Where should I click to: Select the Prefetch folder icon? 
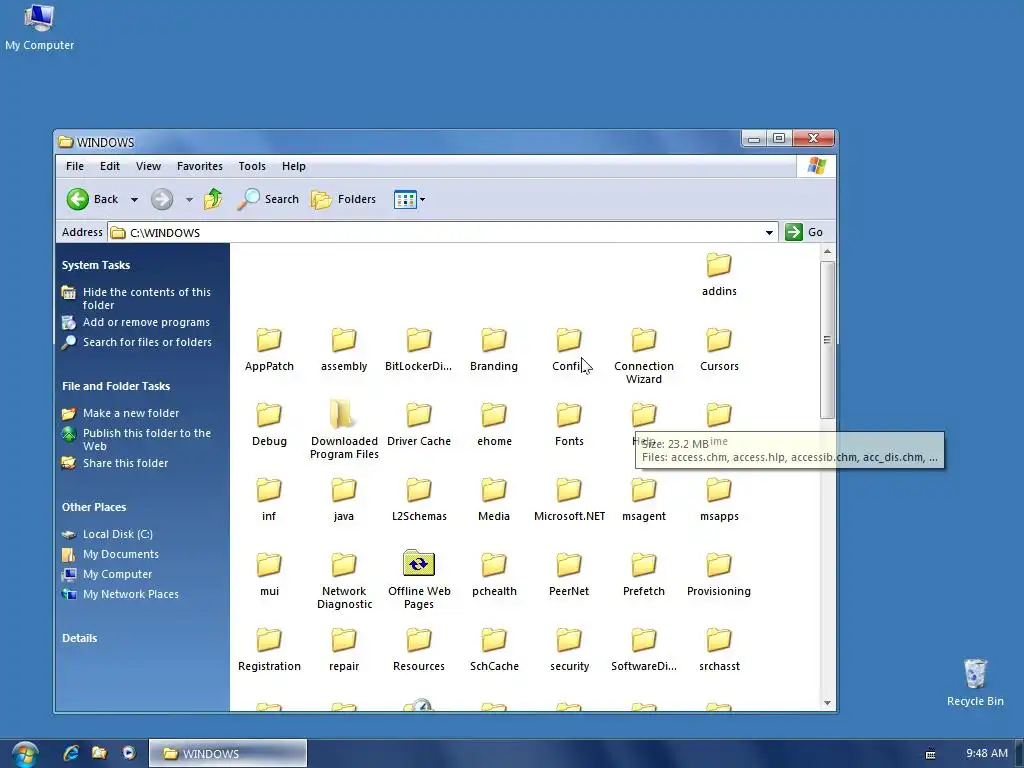click(644, 566)
